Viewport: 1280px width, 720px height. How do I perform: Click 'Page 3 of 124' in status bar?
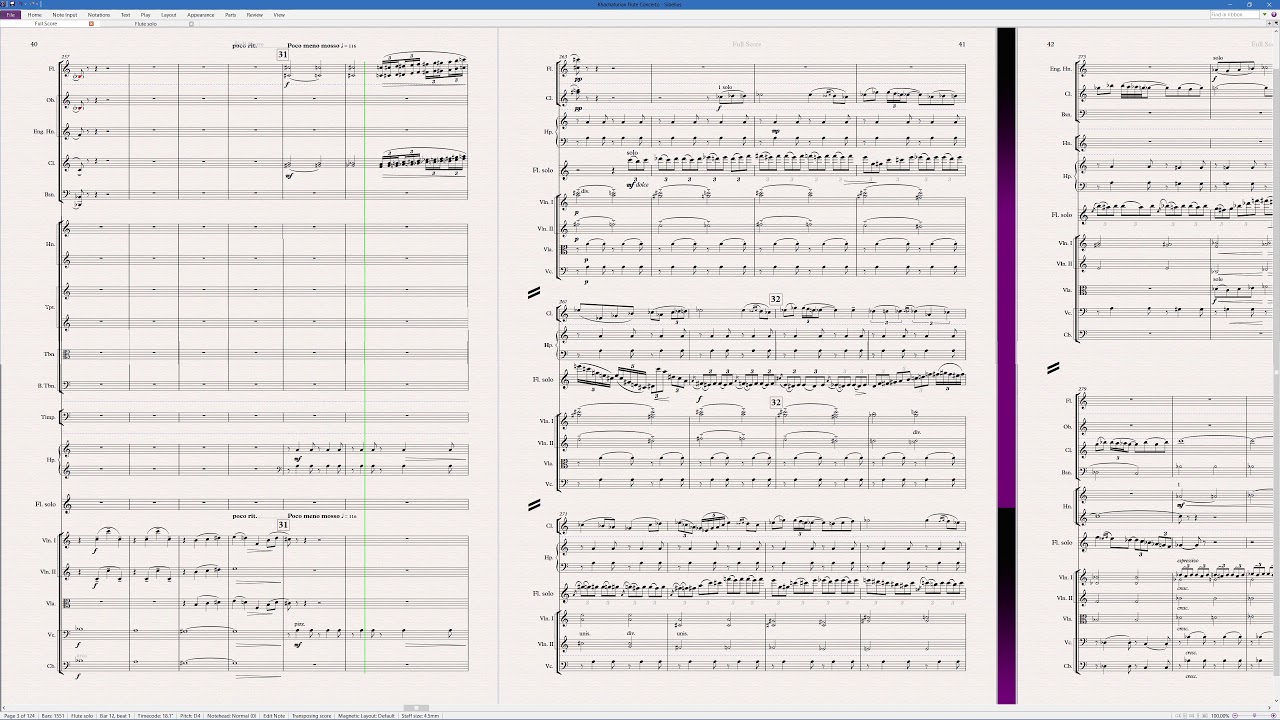point(19,716)
